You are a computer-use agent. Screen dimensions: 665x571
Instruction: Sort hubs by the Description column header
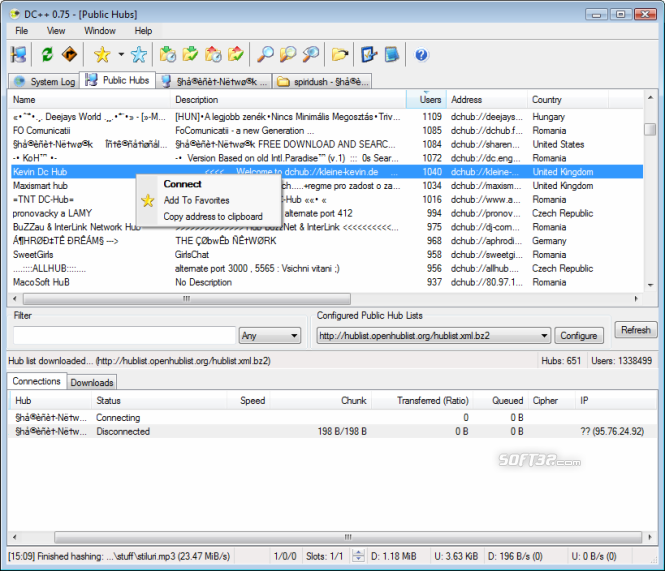point(288,100)
